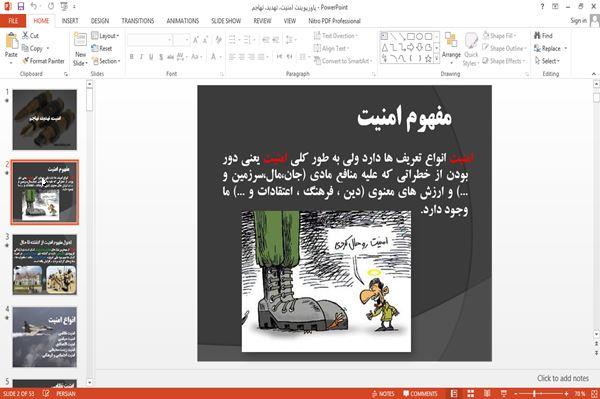This screenshot has height=399, width=600.
Task: Open the font size combo box
Action: [x=181, y=40]
